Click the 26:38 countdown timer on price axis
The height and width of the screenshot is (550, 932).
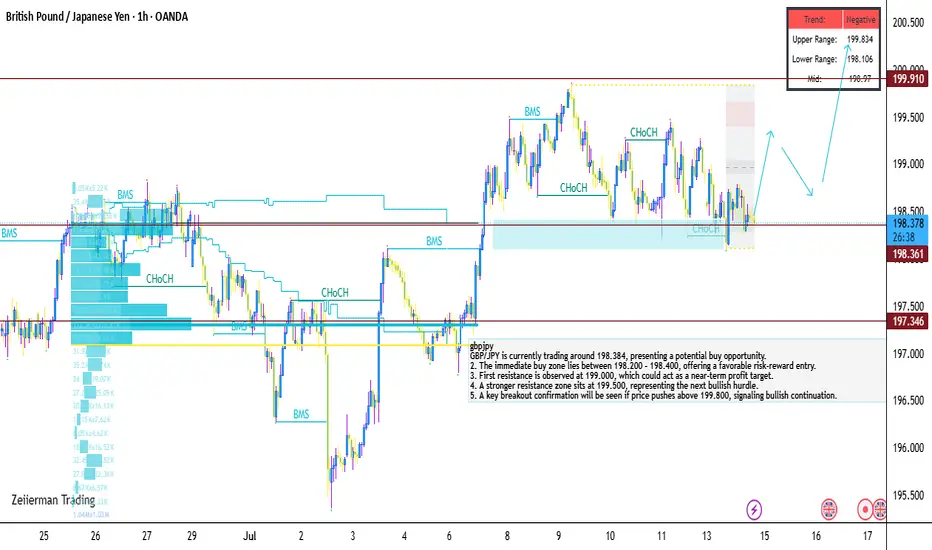903,237
